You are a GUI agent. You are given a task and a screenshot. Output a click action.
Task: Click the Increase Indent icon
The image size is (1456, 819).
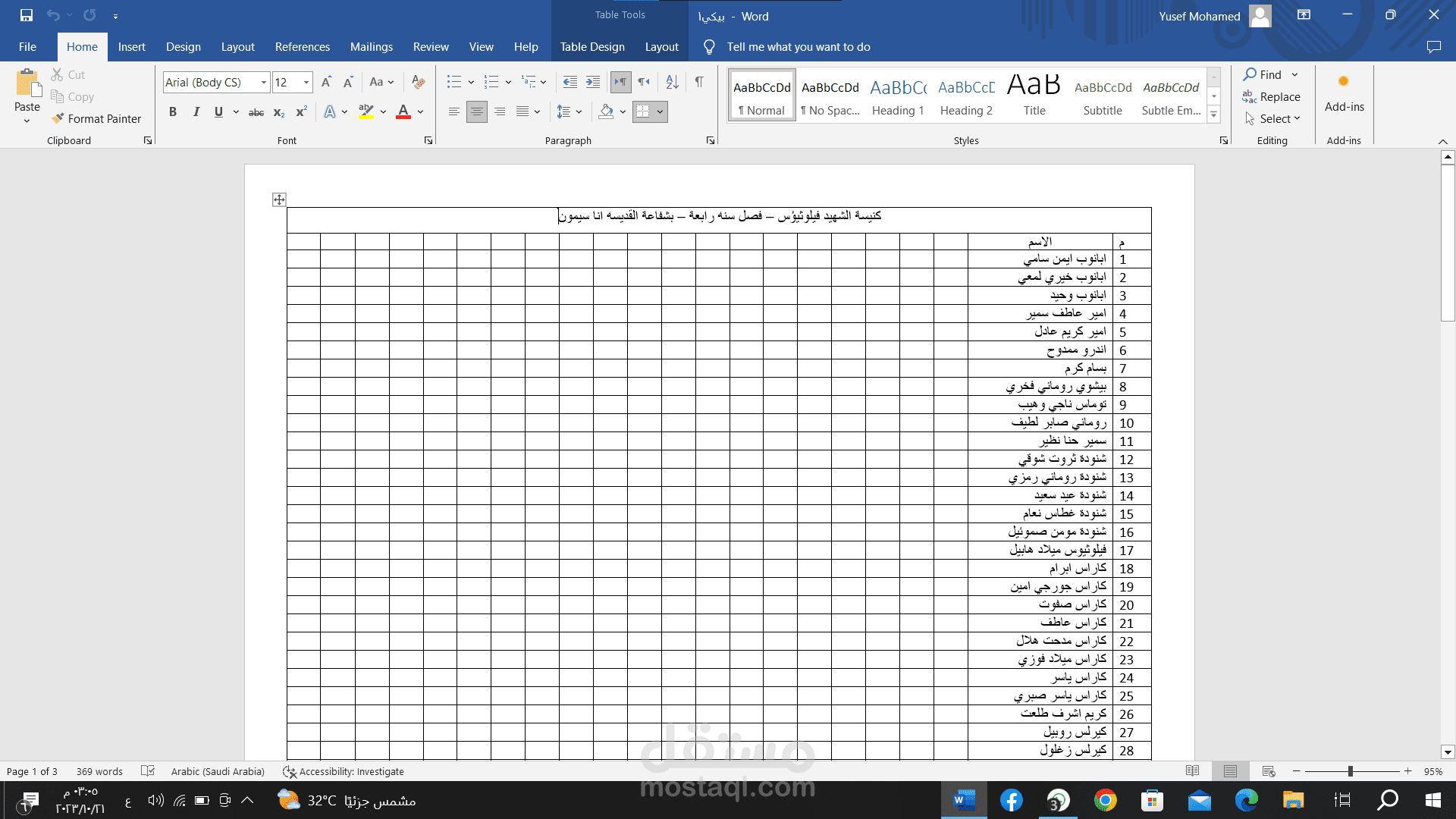pyautogui.click(x=593, y=82)
